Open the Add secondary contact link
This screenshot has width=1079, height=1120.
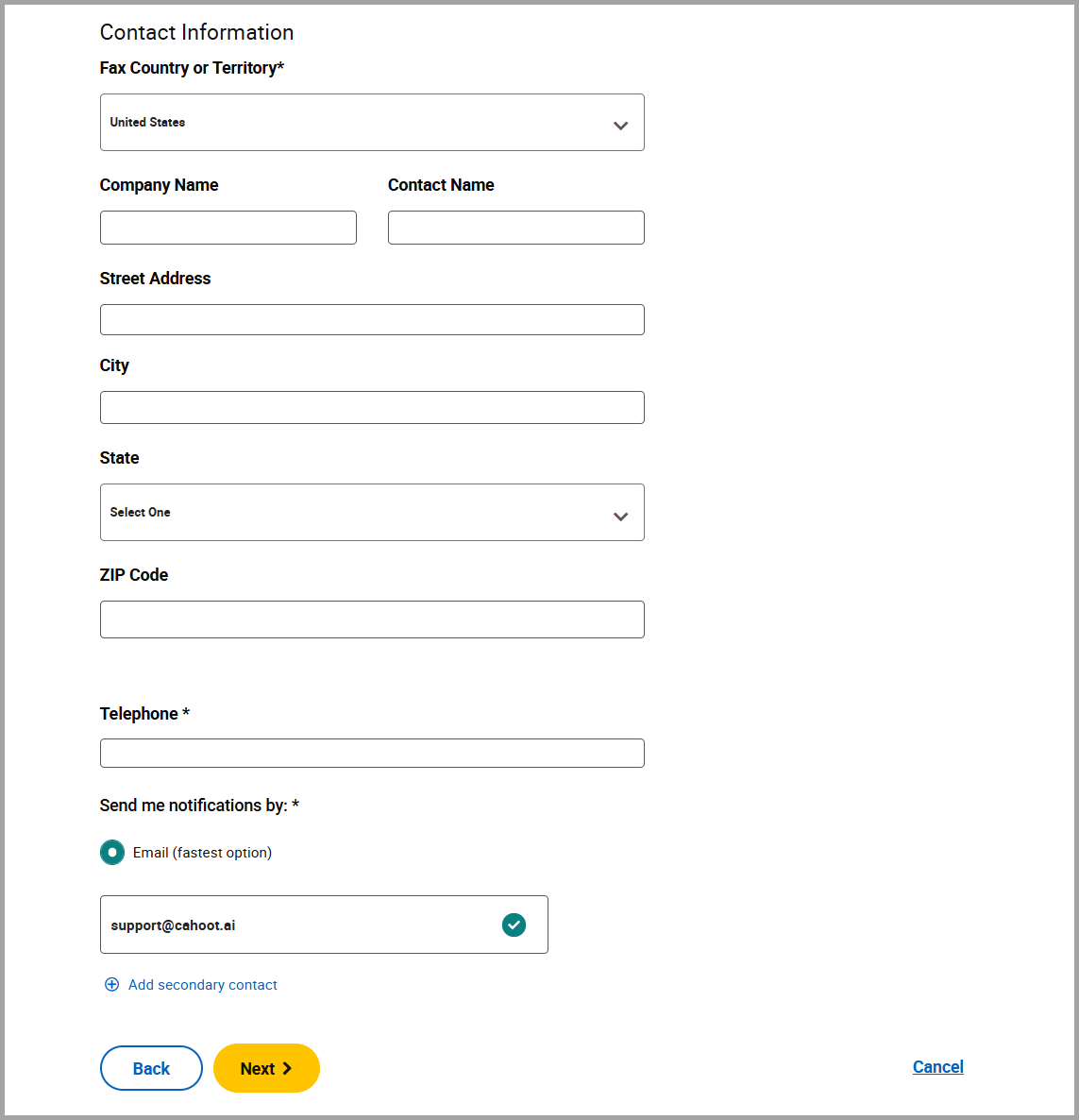[203, 984]
